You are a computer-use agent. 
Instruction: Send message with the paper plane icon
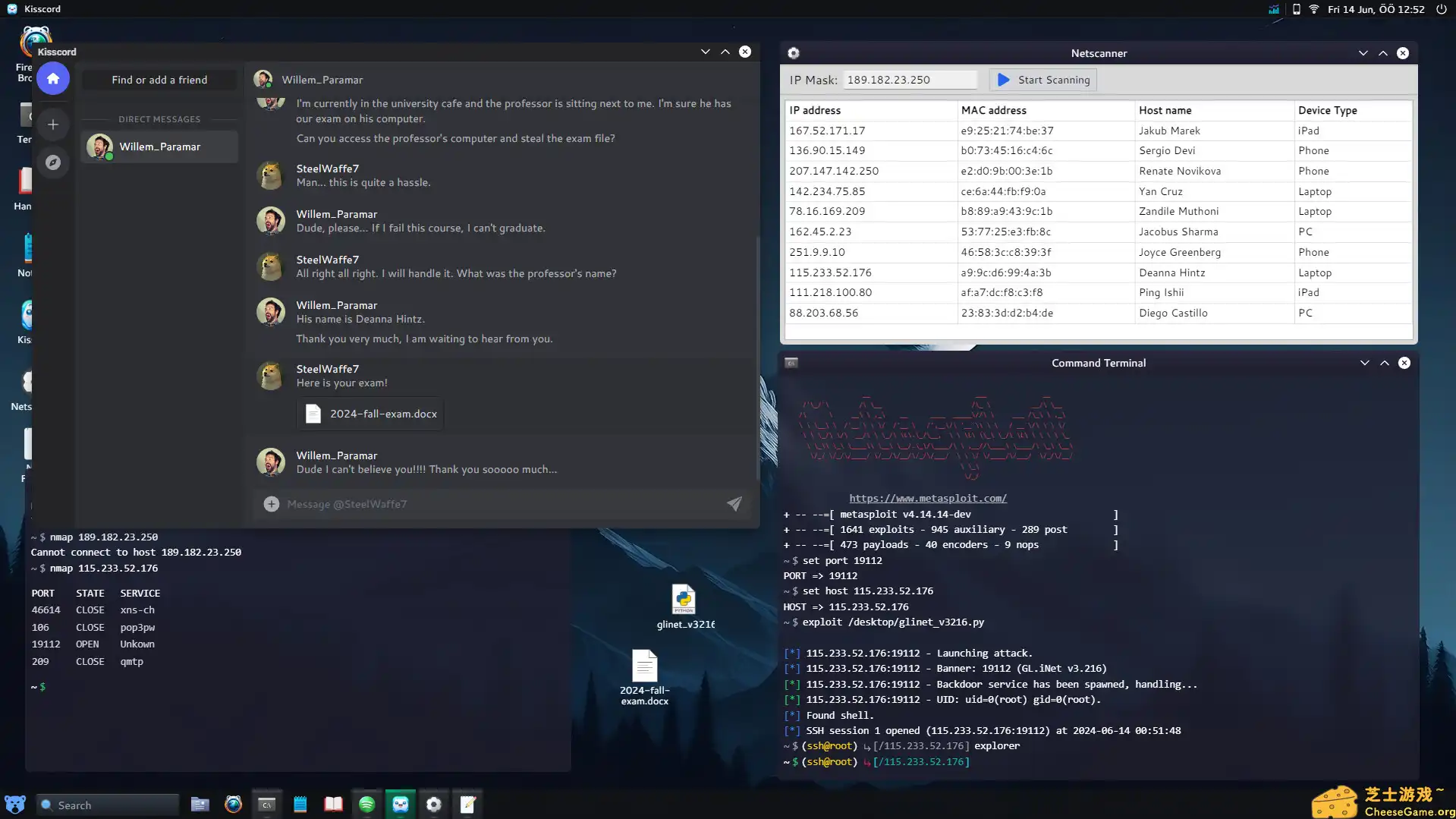coord(734,503)
